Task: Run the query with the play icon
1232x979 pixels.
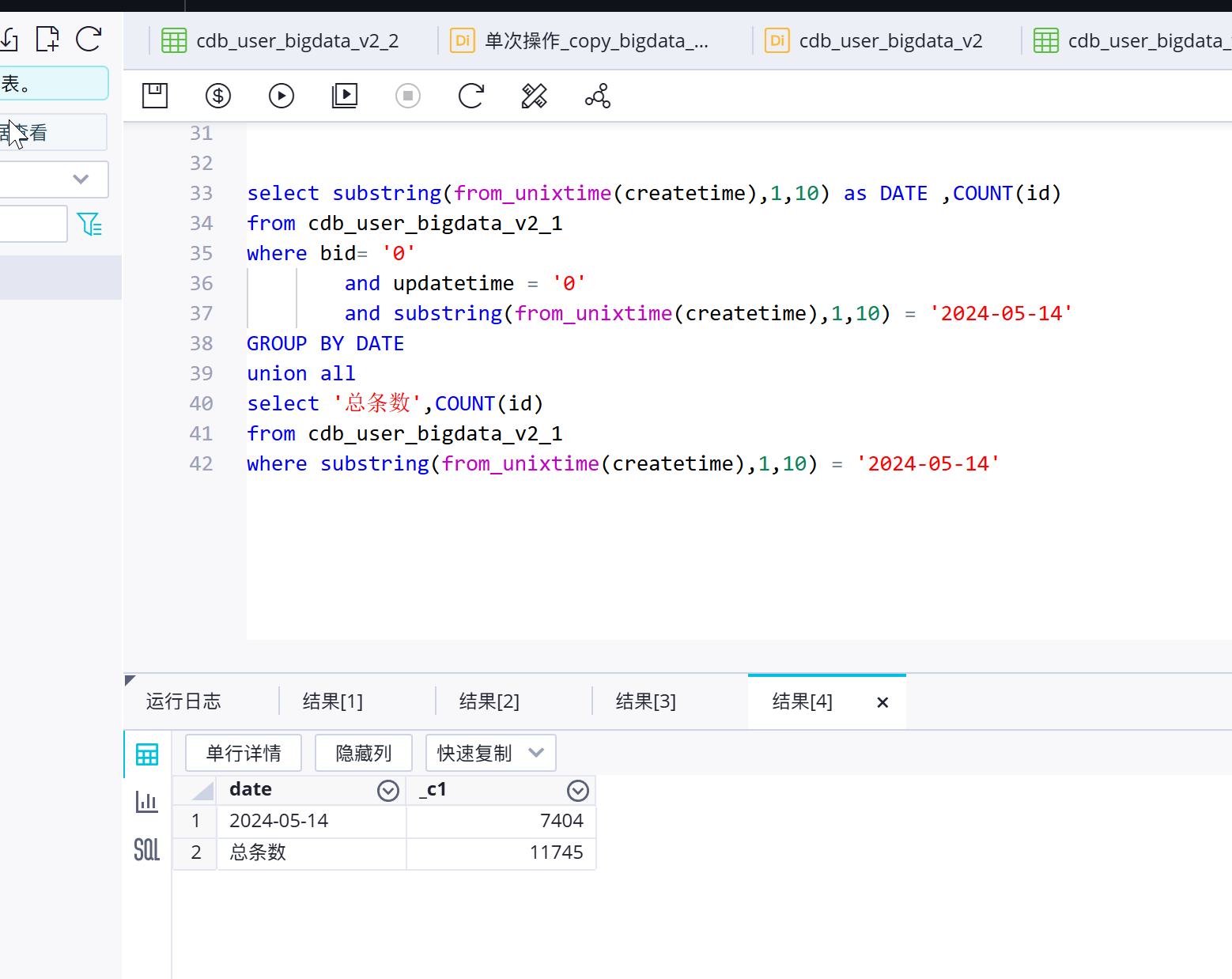Action: [282, 96]
